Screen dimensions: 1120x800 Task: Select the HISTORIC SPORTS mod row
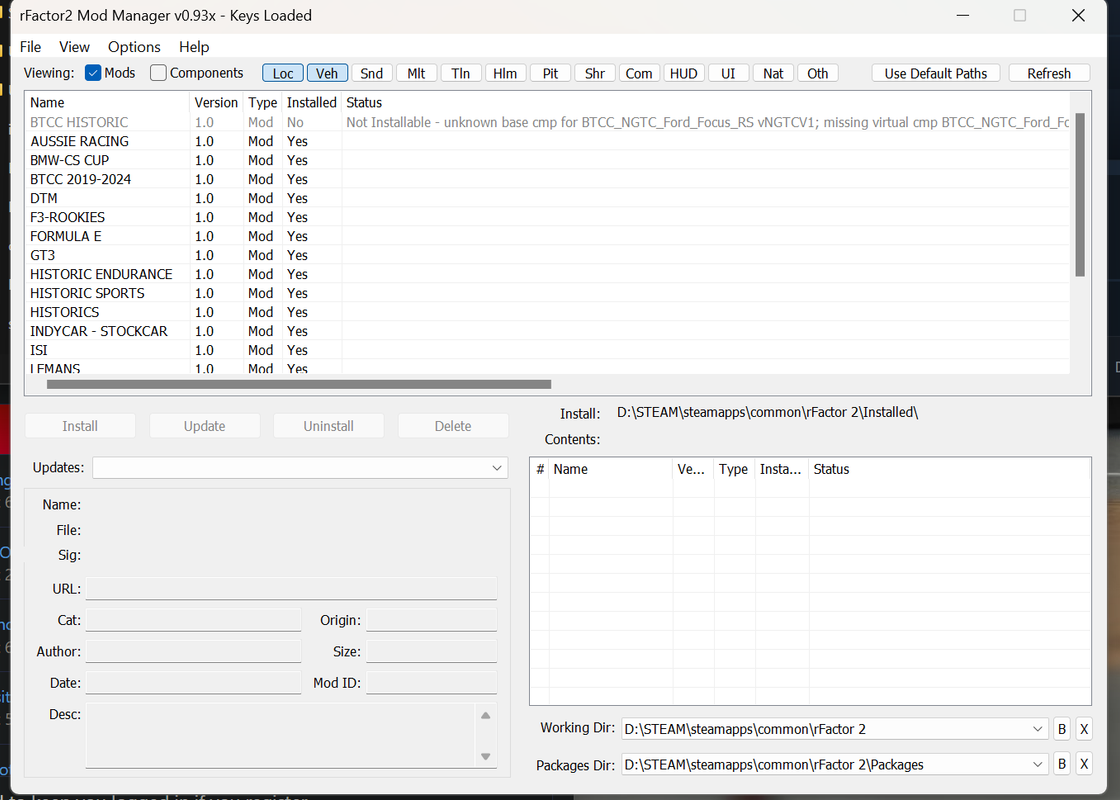pyautogui.click(x=548, y=294)
